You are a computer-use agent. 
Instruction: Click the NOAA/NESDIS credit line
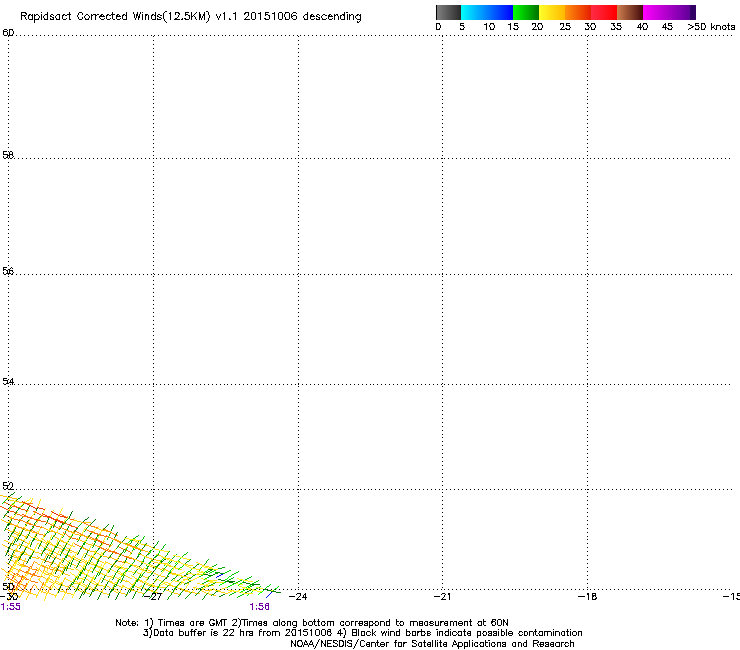coord(432,644)
